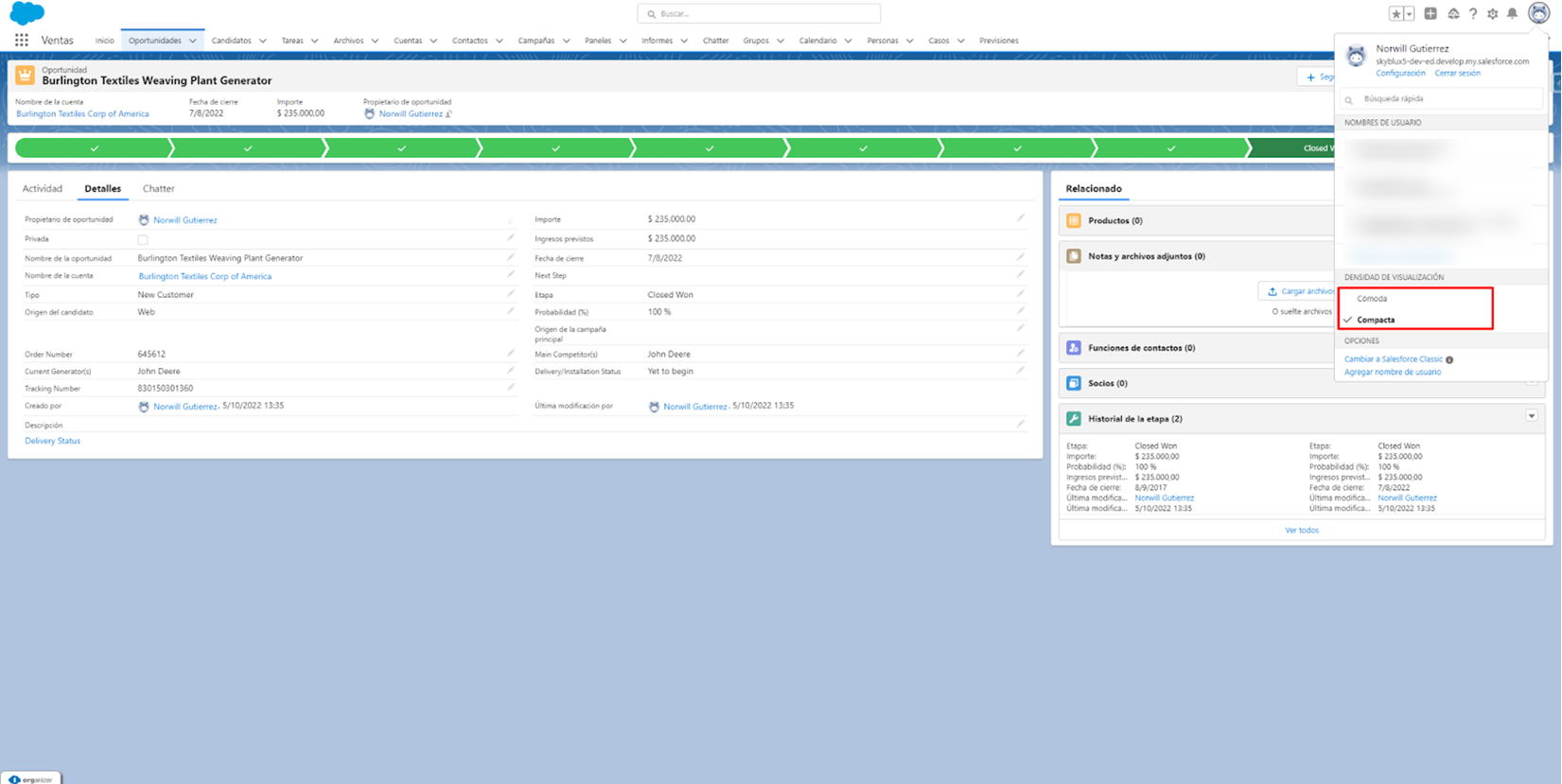Click the Funciones de contactos icon

click(1074, 348)
